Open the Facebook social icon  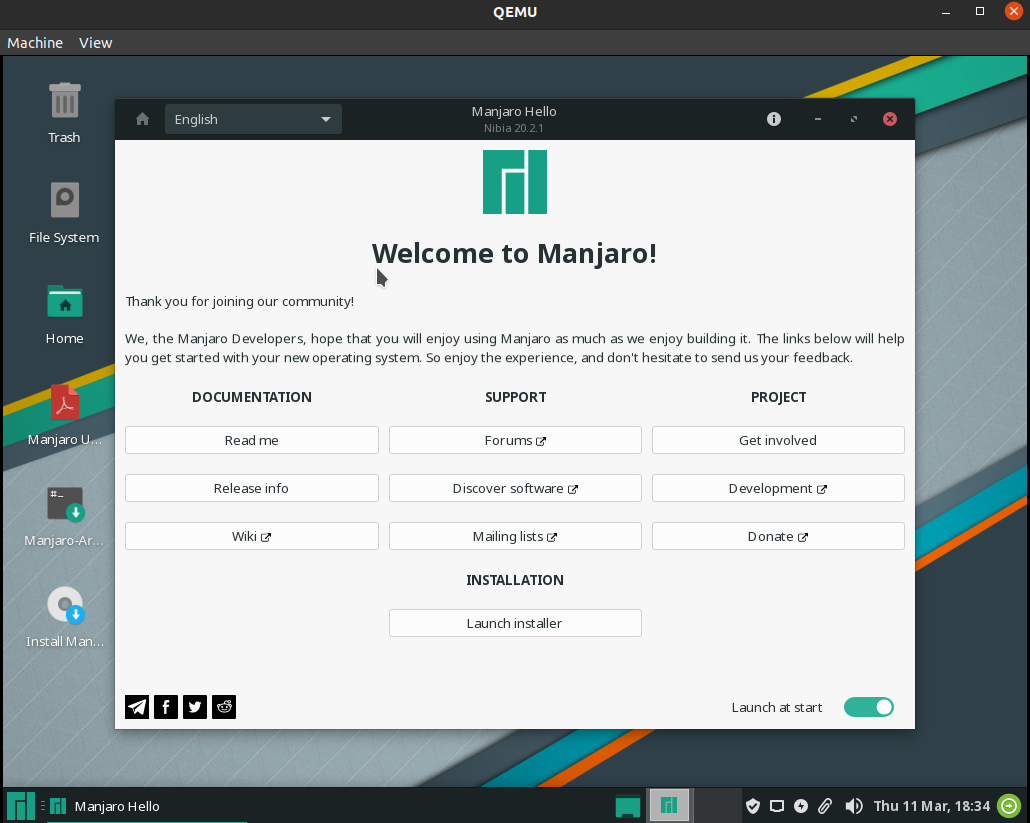point(165,707)
